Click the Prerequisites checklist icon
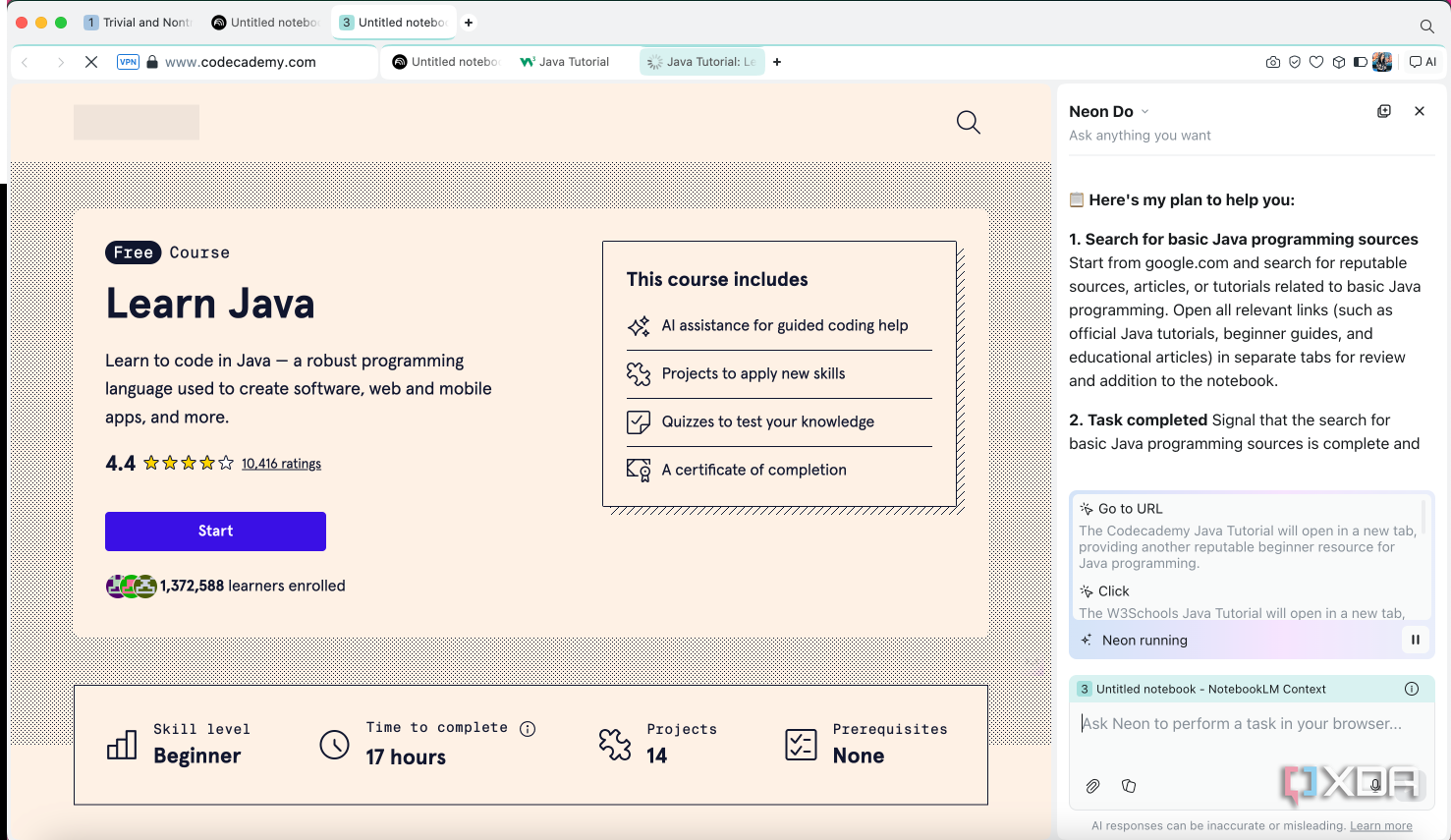The image size is (1451, 840). tap(801, 745)
